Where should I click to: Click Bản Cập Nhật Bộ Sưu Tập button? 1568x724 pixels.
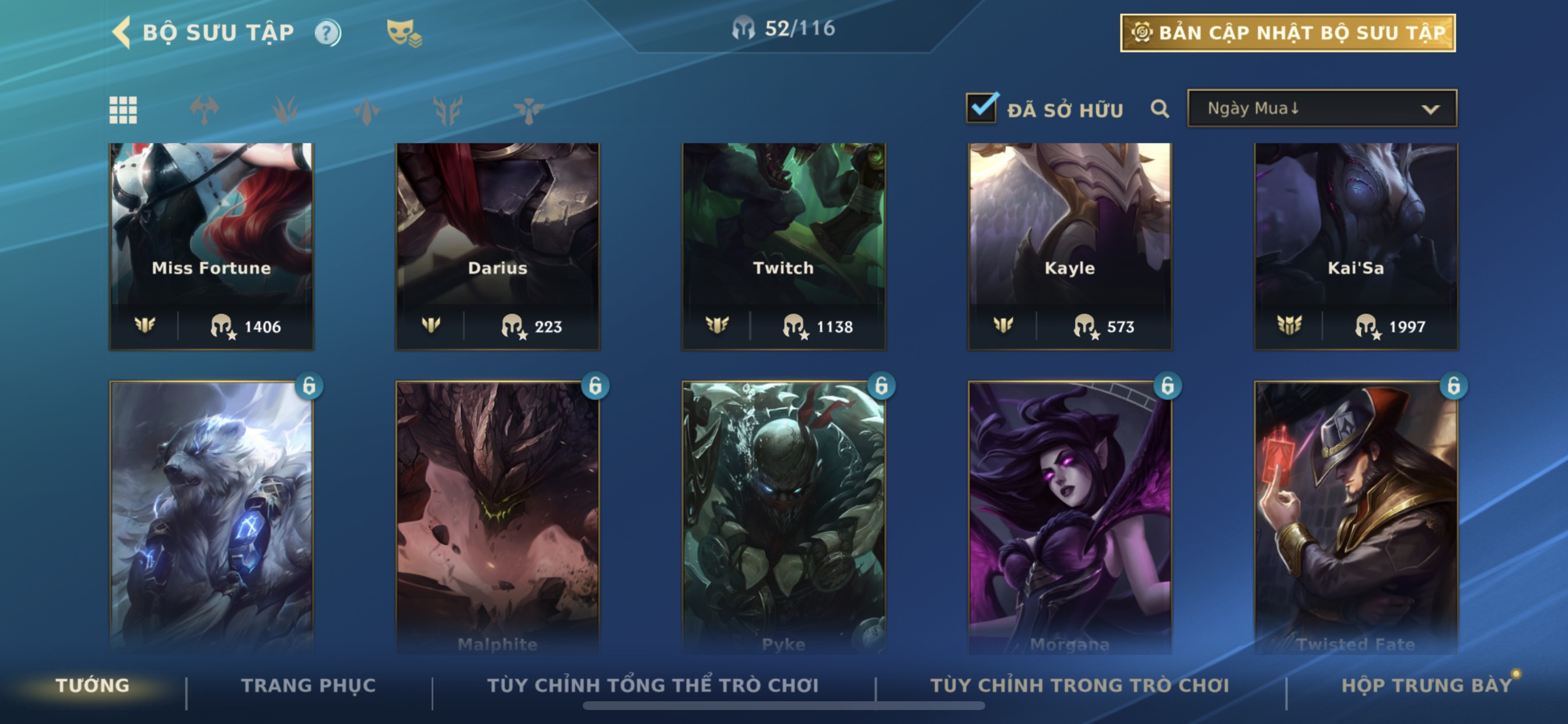tap(1288, 33)
